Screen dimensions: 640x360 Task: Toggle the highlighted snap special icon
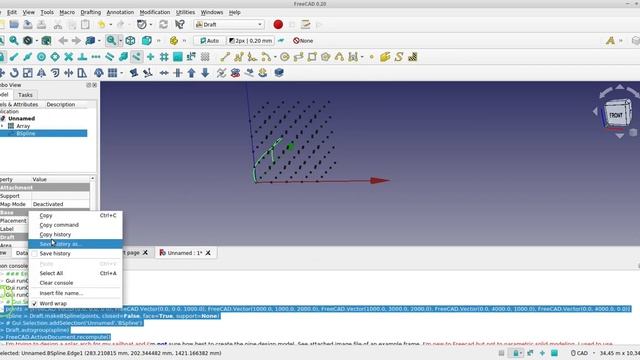coord(137,57)
